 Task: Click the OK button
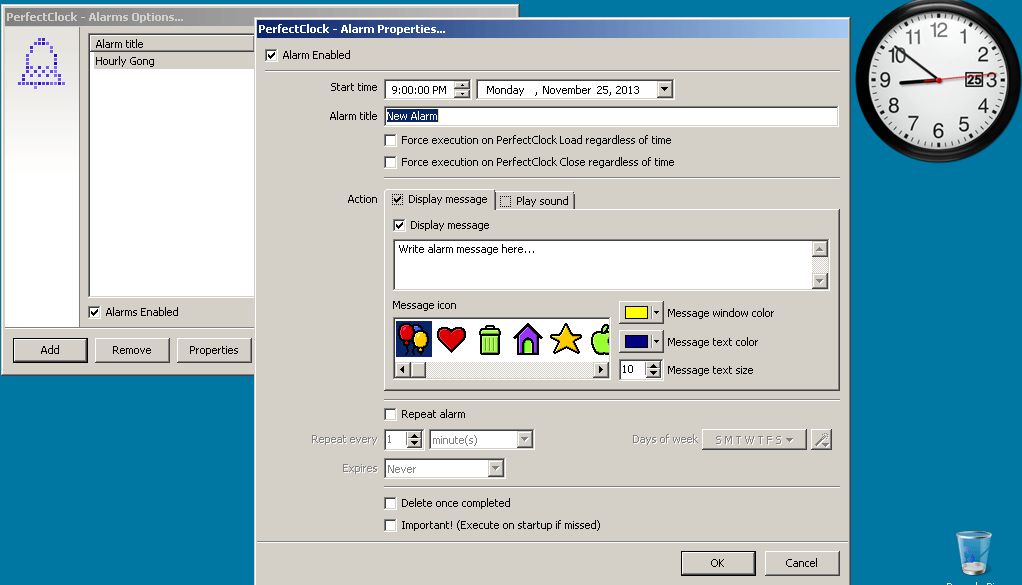click(717, 563)
